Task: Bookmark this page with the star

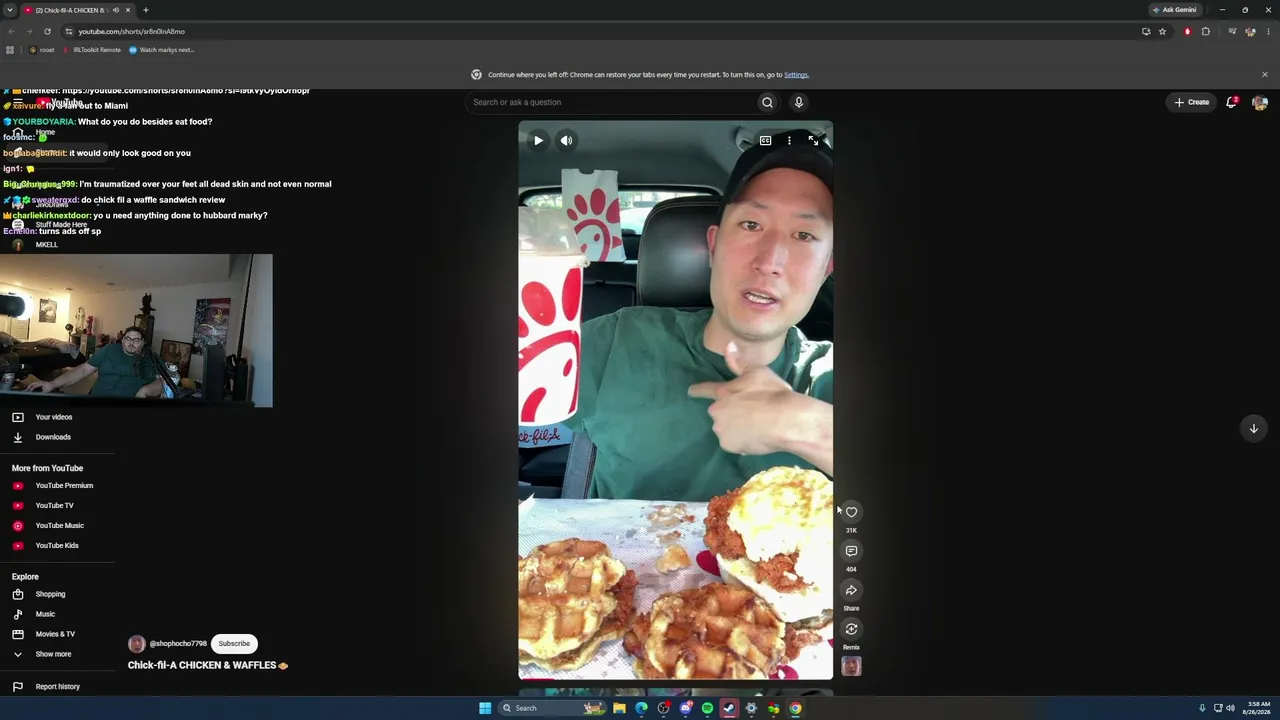Action: [1162, 31]
